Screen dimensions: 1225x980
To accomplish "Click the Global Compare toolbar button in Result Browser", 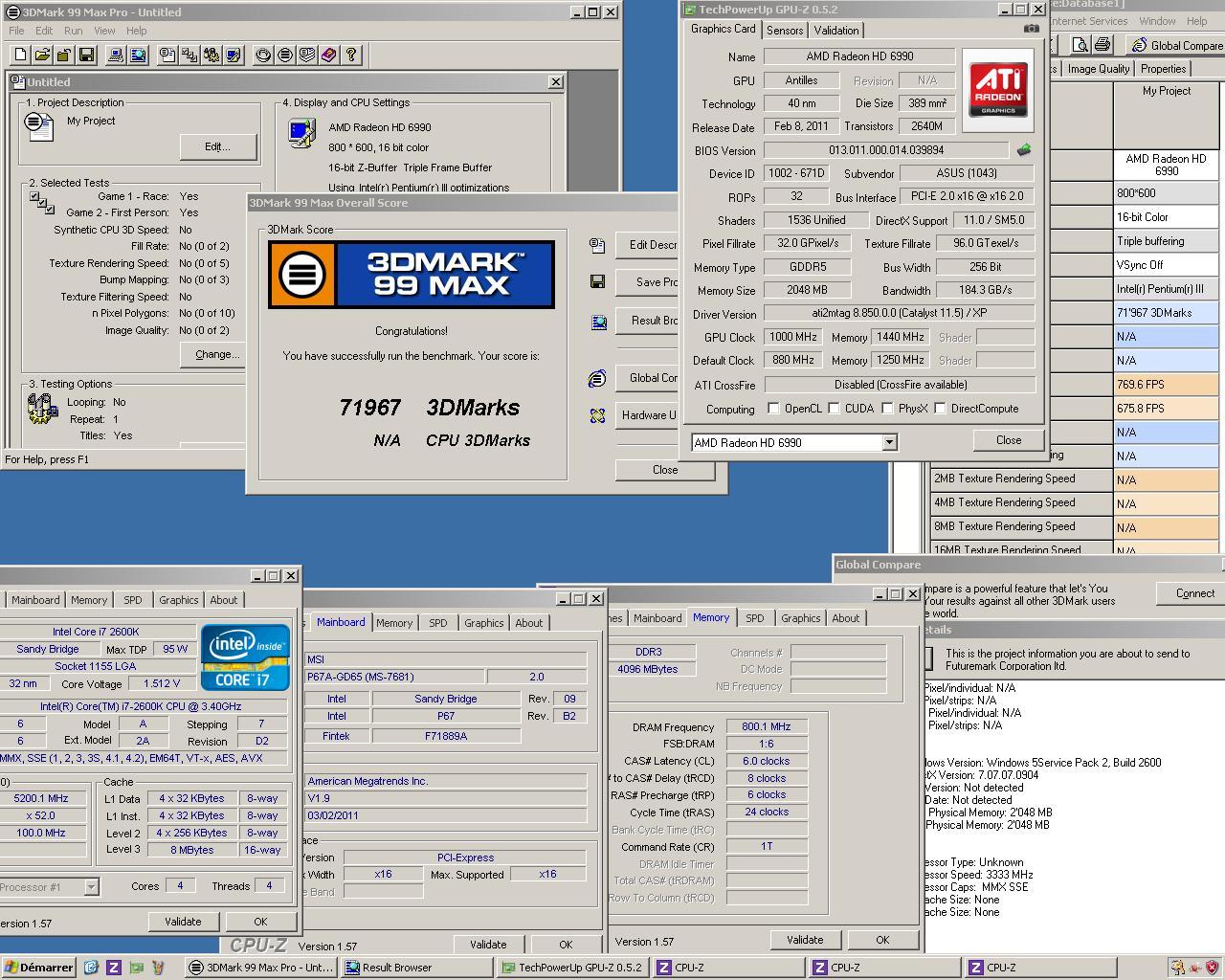I will coord(1176,45).
